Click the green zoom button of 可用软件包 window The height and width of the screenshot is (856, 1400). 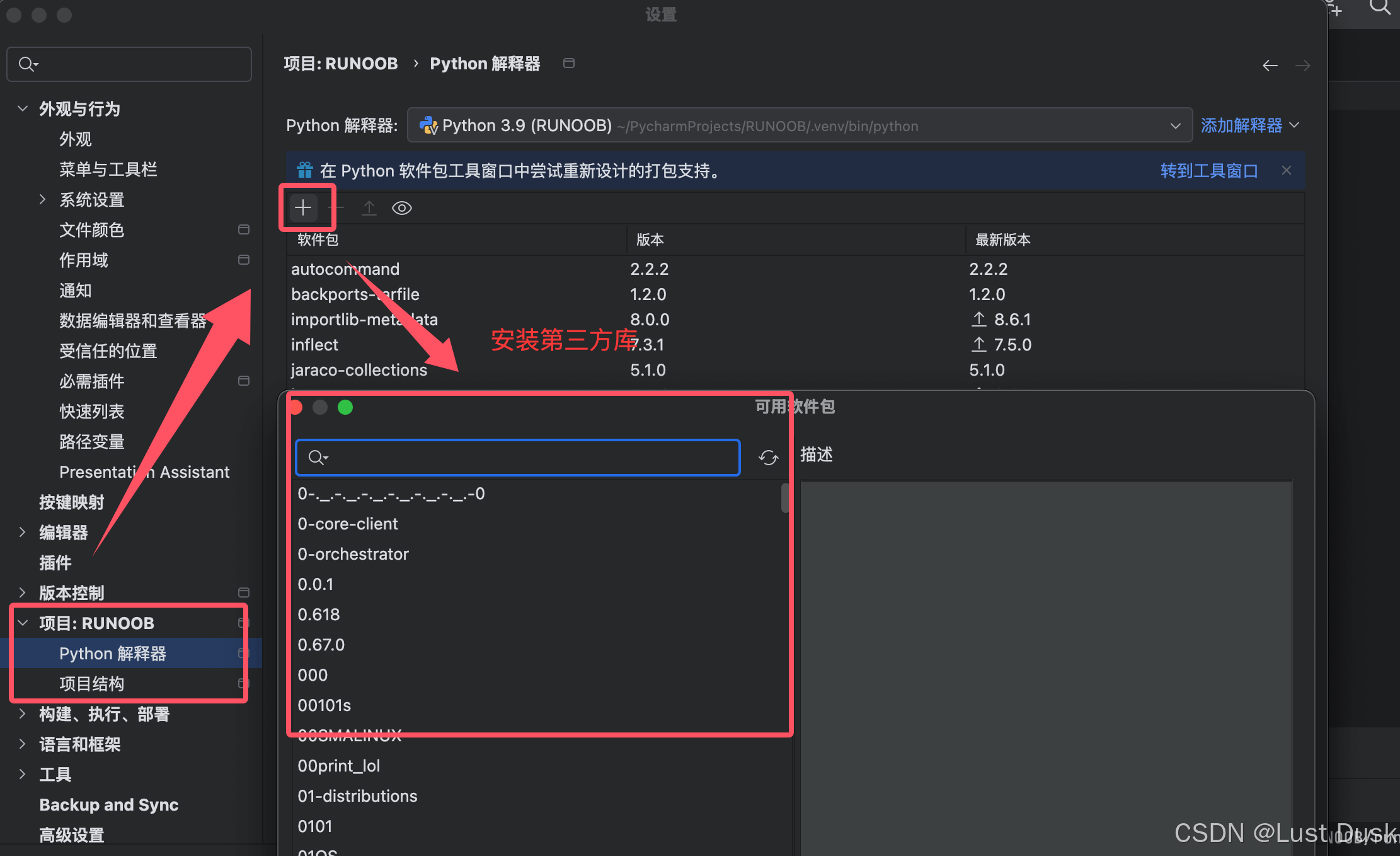(x=345, y=407)
